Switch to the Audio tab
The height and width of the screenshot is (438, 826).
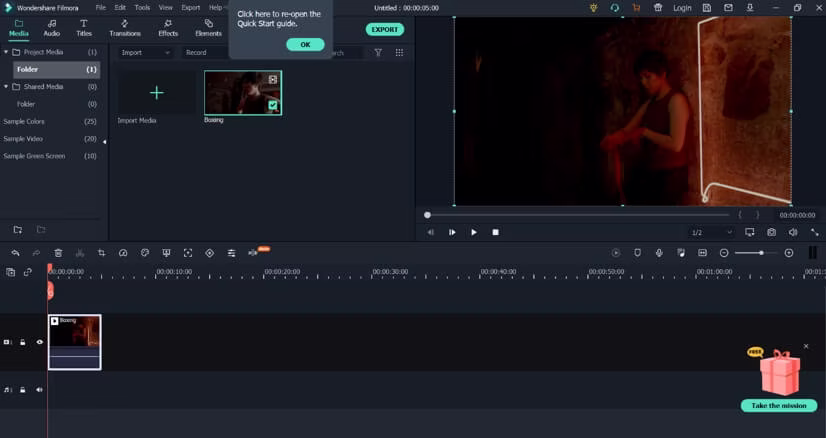pyautogui.click(x=52, y=28)
